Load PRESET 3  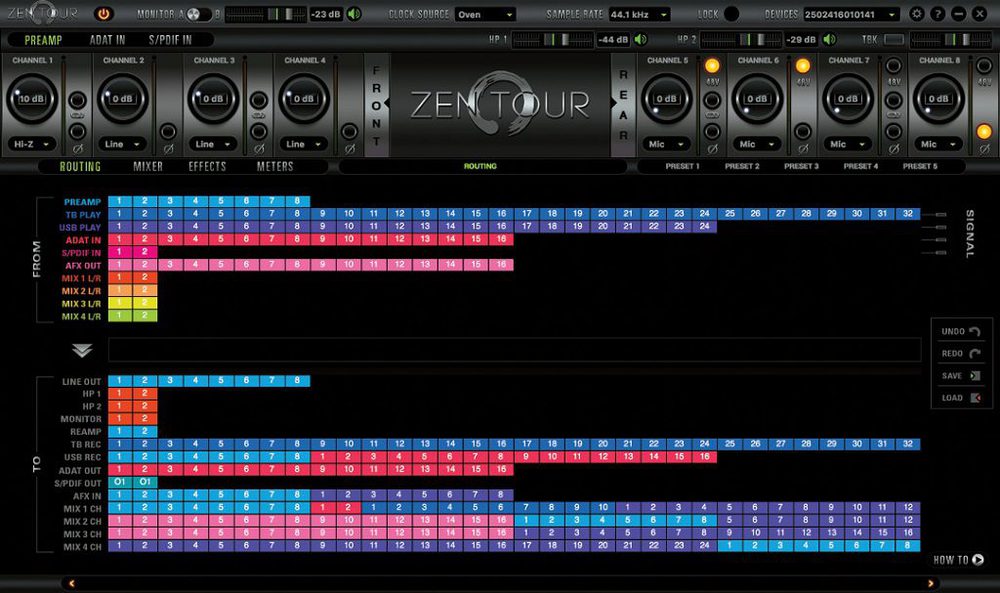click(x=801, y=166)
